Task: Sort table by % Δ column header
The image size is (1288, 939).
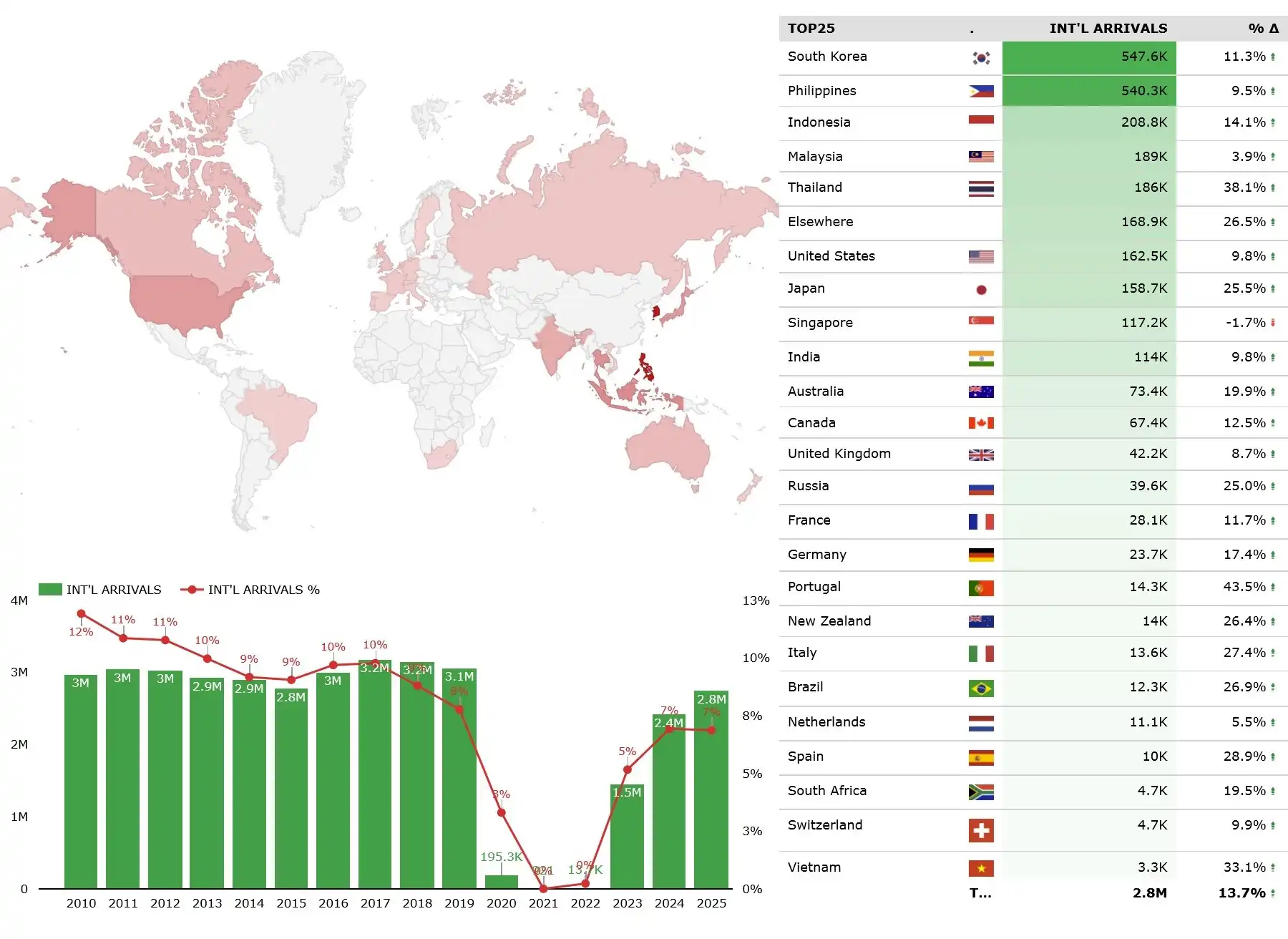Action: click(1263, 28)
